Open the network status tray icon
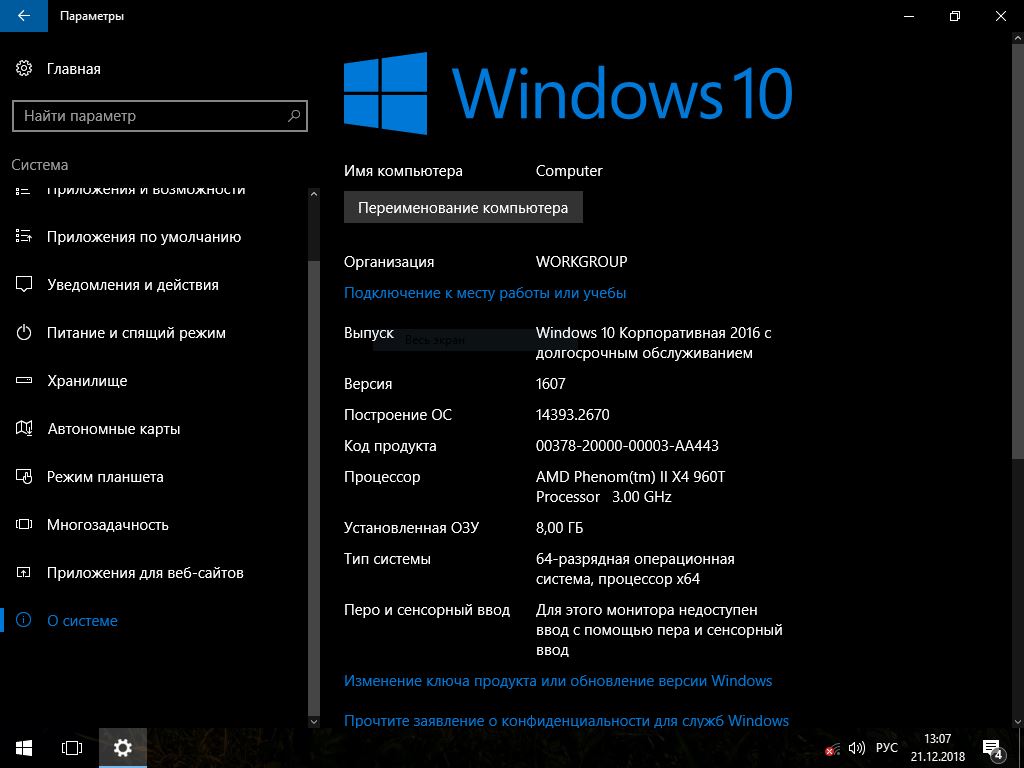 (x=832, y=748)
